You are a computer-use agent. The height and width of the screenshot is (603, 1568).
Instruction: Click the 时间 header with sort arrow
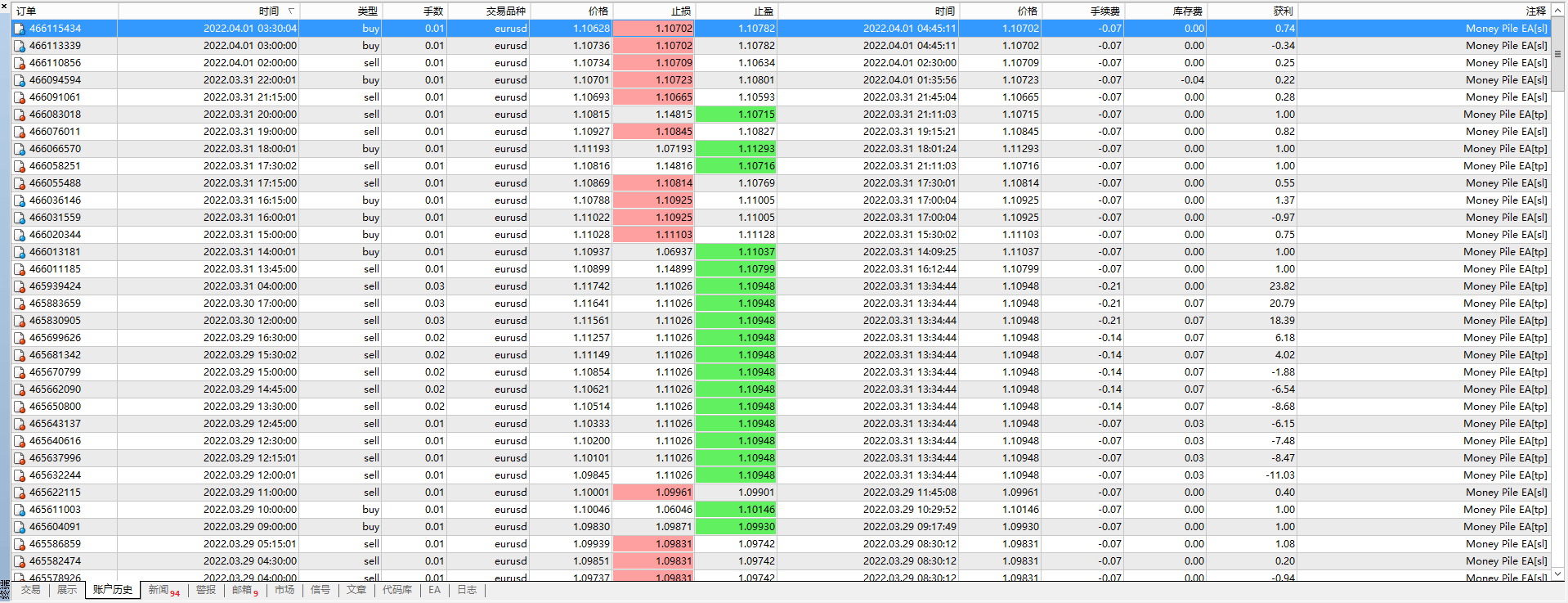tap(209, 11)
